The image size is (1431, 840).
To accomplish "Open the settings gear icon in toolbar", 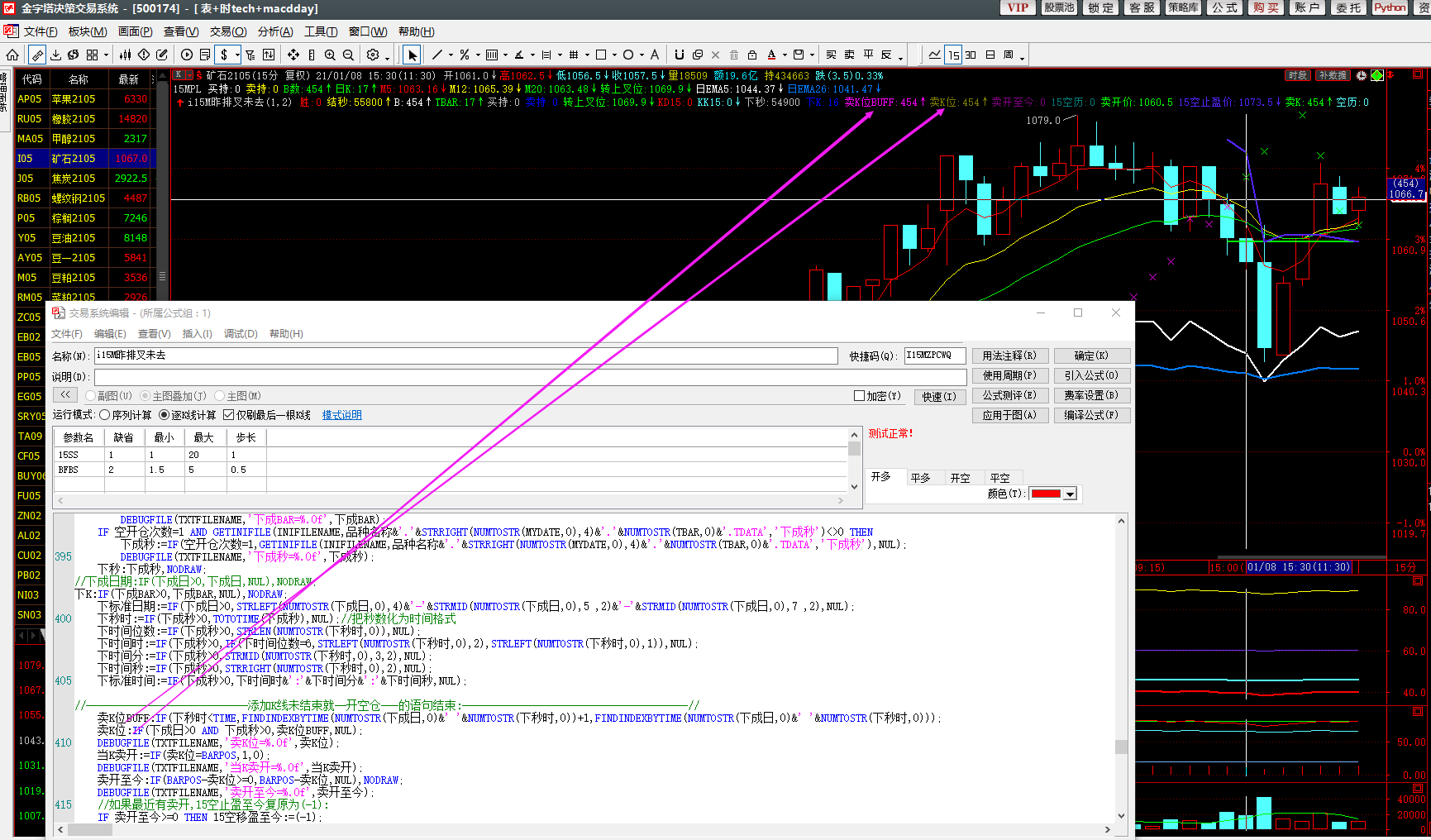I will pos(373,55).
